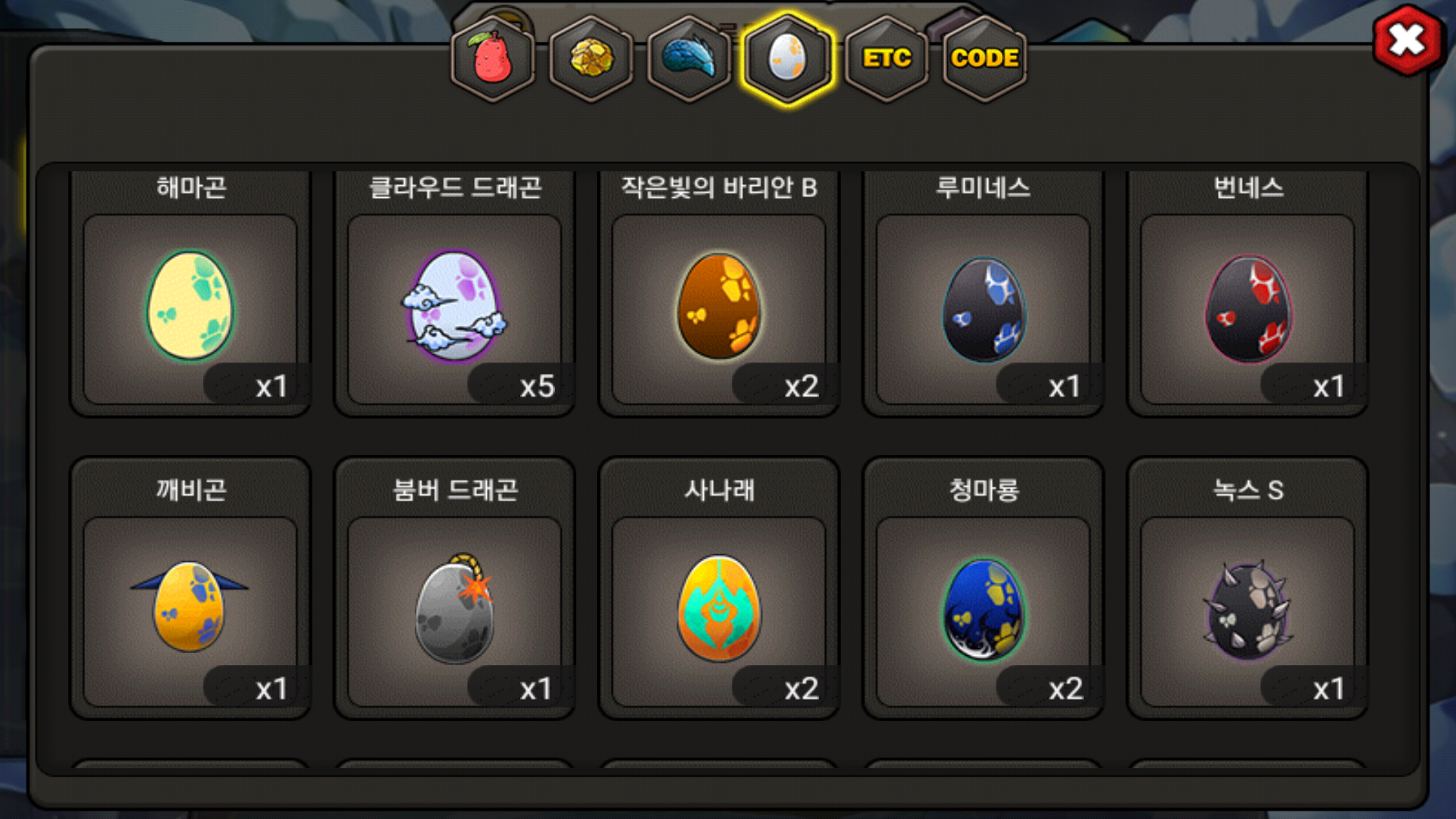The height and width of the screenshot is (819, 1456).
Task: Open the CODE tab
Action: tap(984, 58)
